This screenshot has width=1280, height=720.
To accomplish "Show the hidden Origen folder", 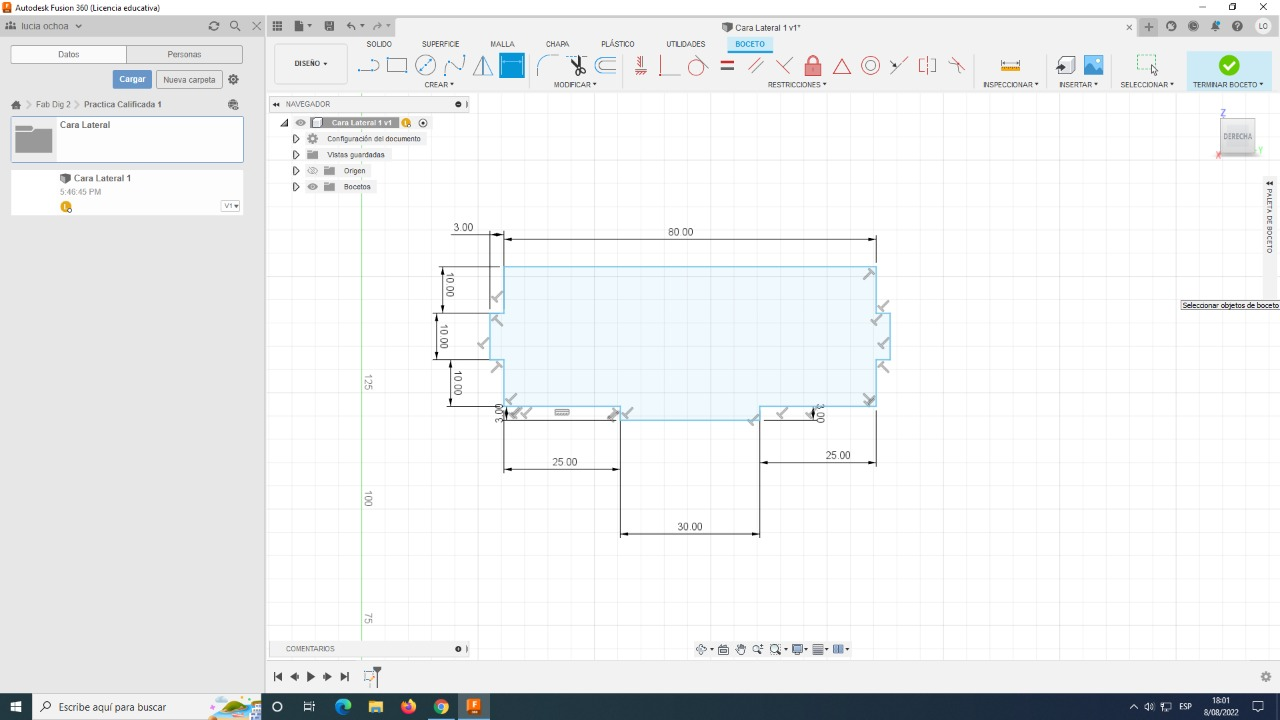I will pyautogui.click(x=312, y=171).
